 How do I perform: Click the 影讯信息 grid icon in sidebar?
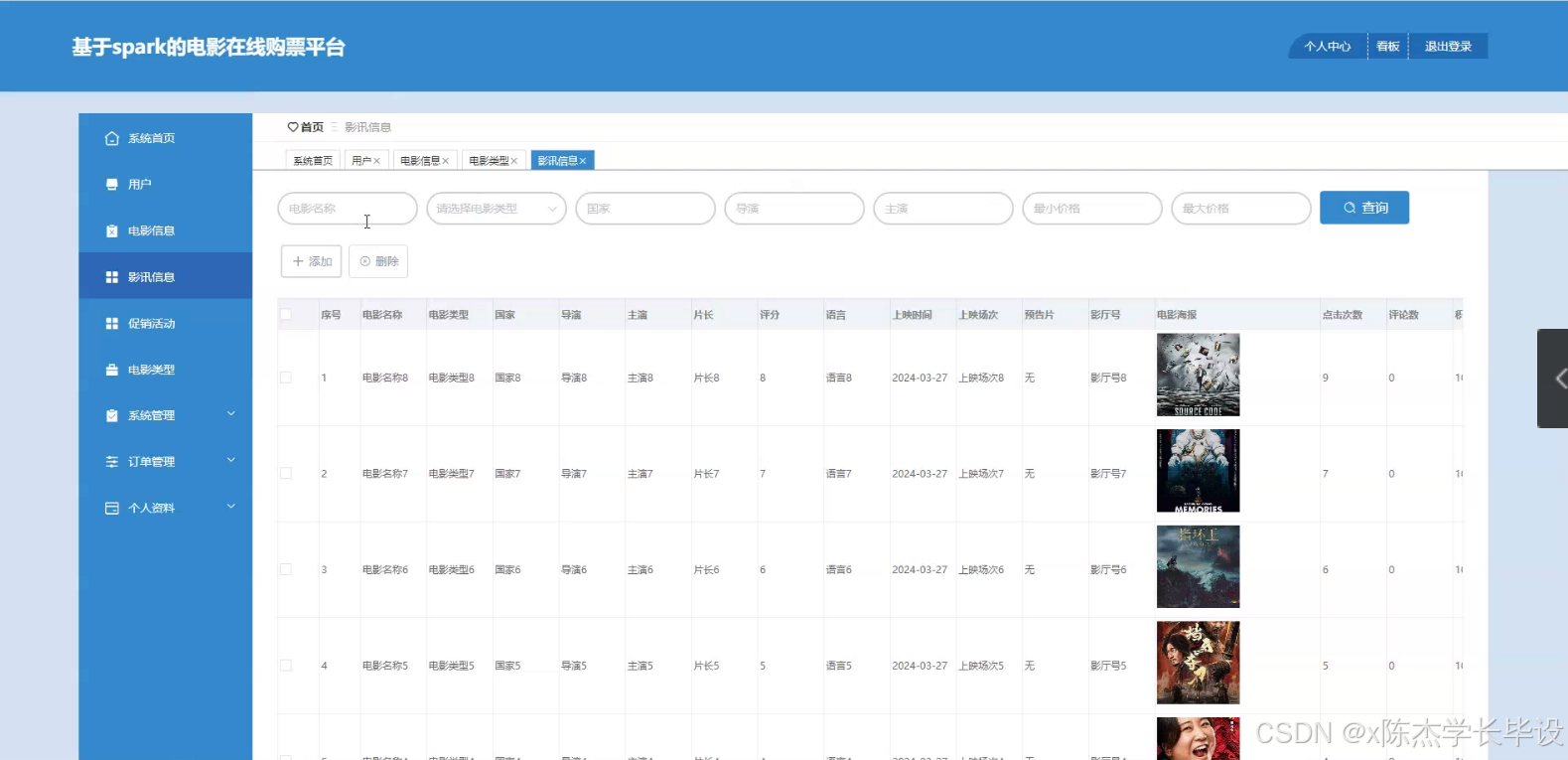[x=112, y=277]
